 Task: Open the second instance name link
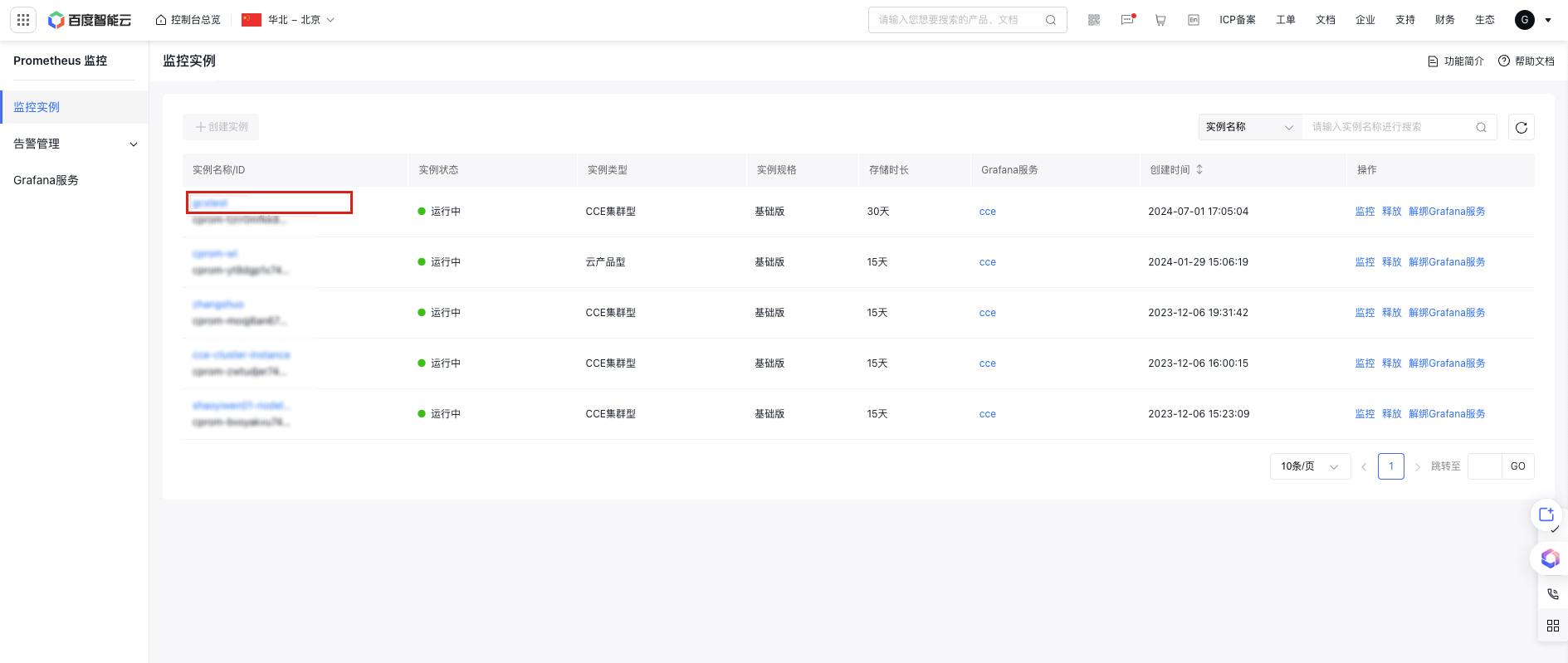[x=215, y=253]
